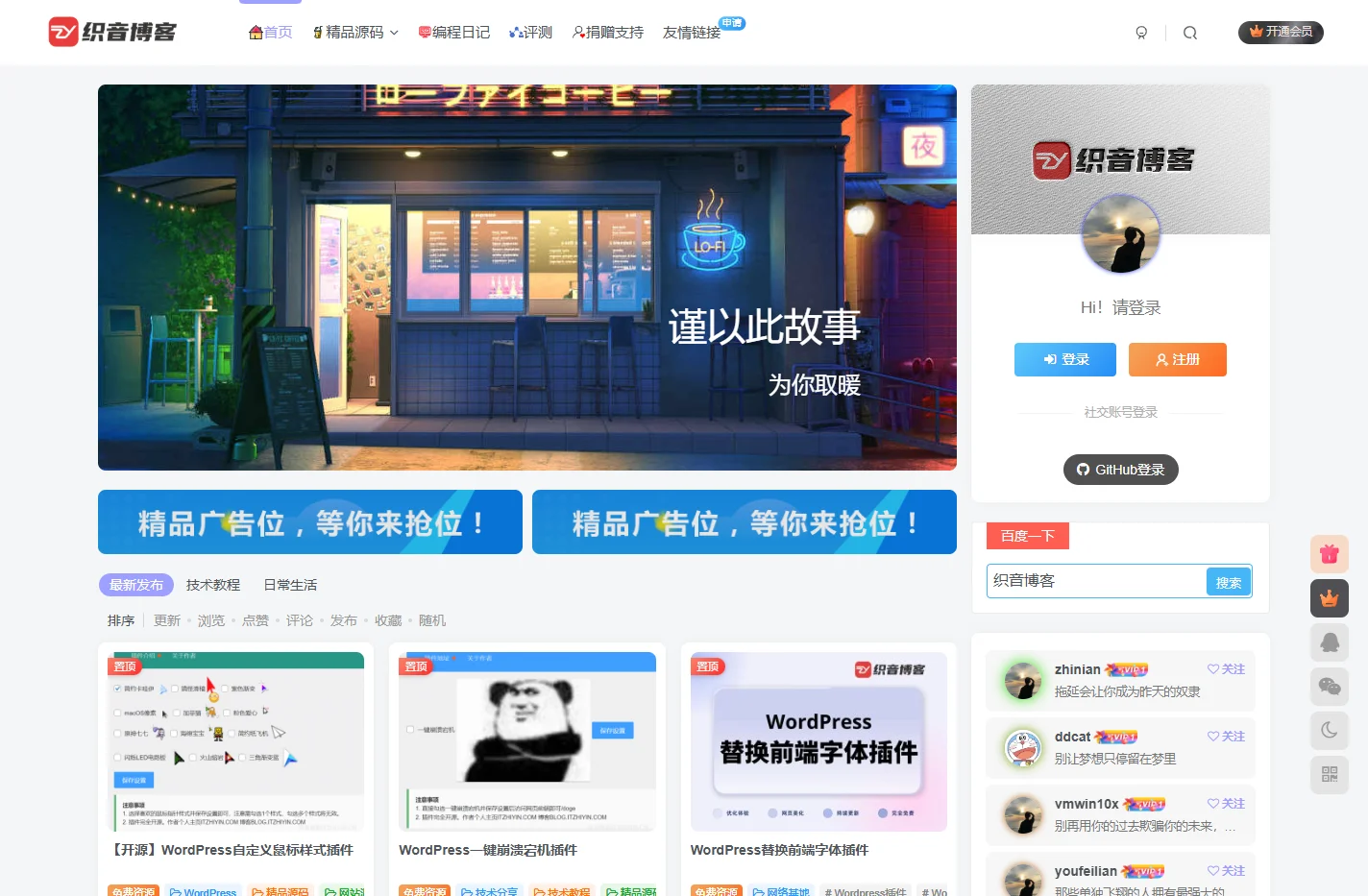Sign in with GitHub登录 button
The image size is (1368, 896).
[x=1121, y=470]
